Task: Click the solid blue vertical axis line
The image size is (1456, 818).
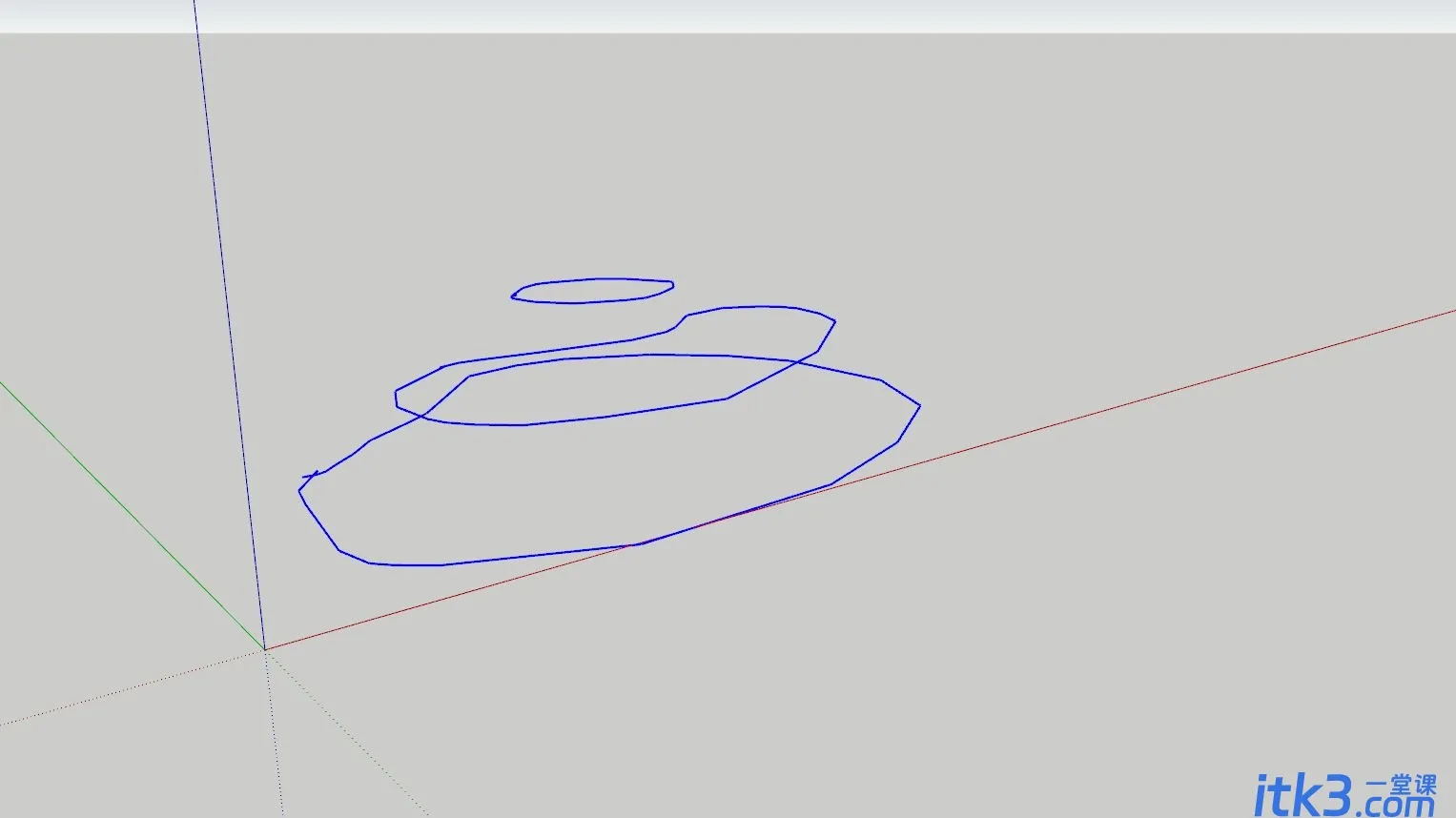Action: [x=229, y=324]
